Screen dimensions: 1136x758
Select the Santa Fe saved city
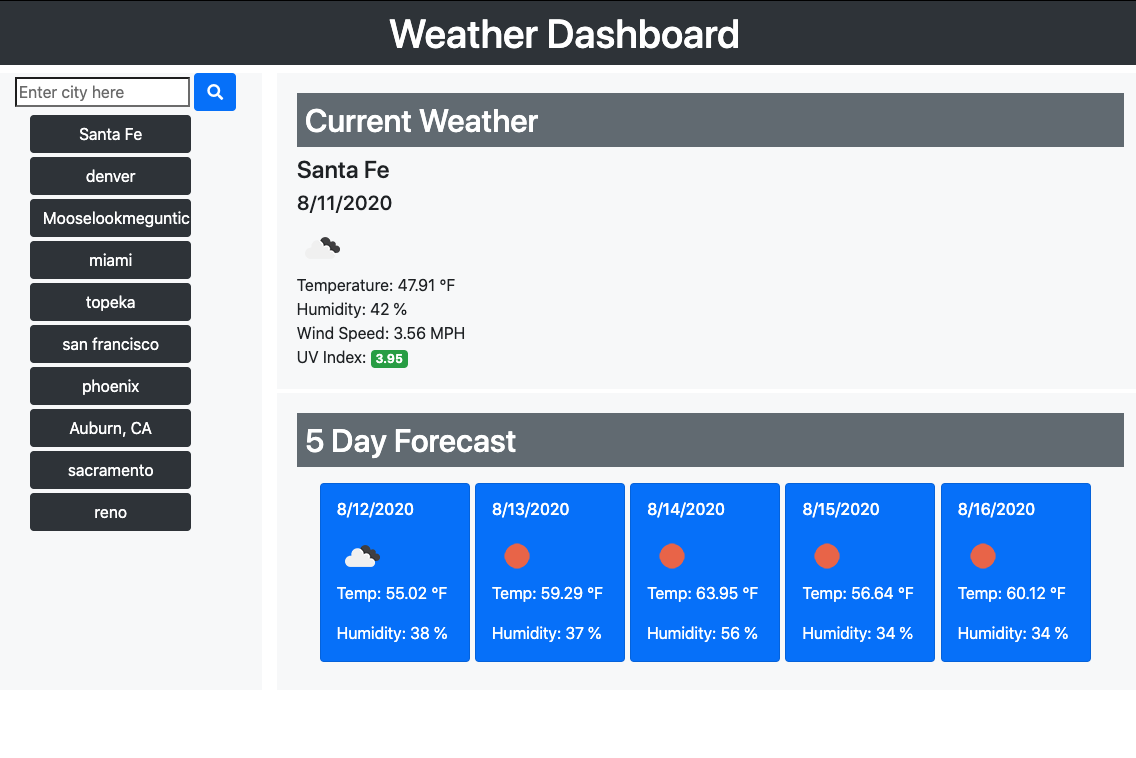110,134
